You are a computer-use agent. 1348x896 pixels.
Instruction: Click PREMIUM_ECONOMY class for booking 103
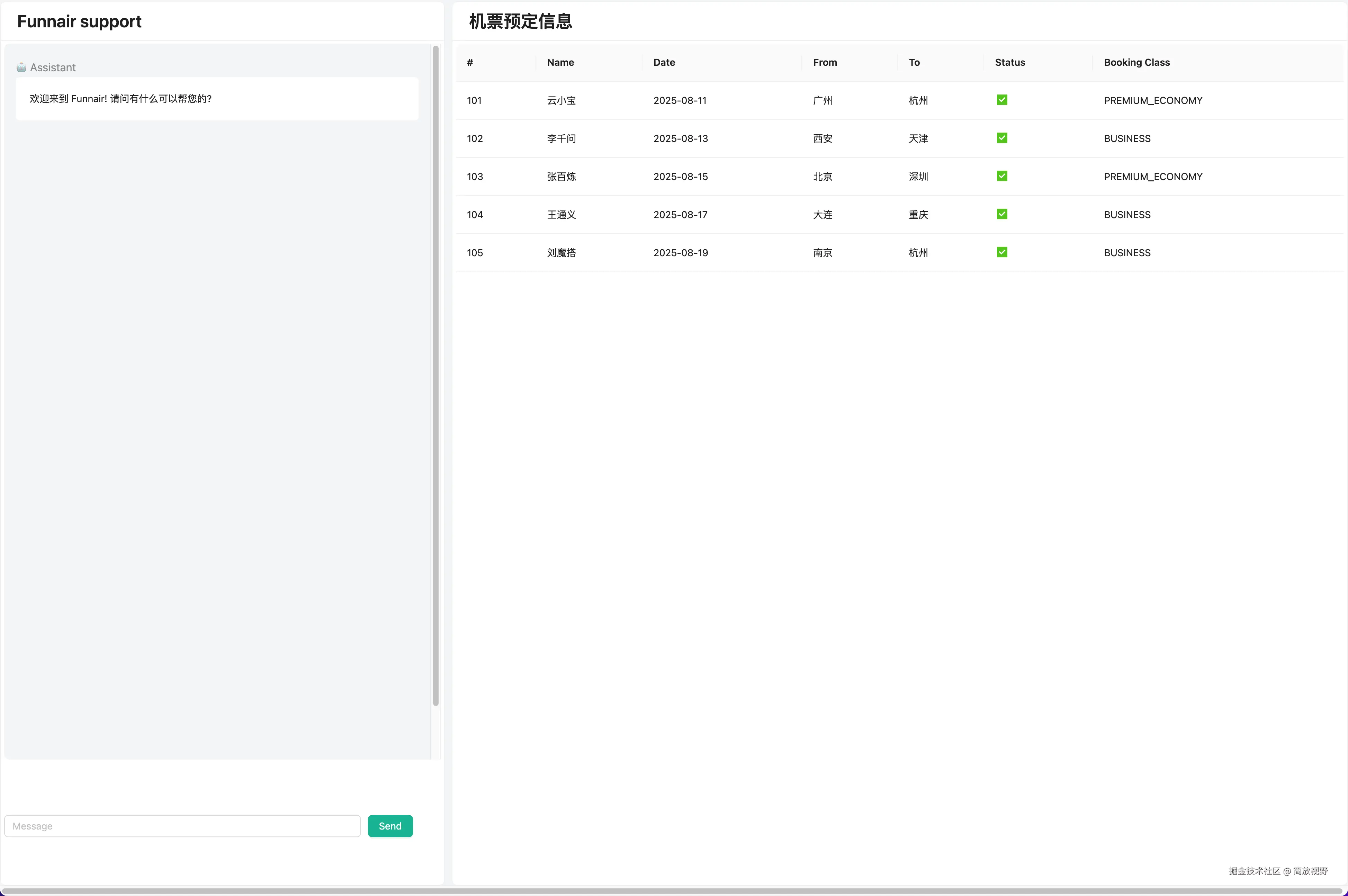point(1153,177)
